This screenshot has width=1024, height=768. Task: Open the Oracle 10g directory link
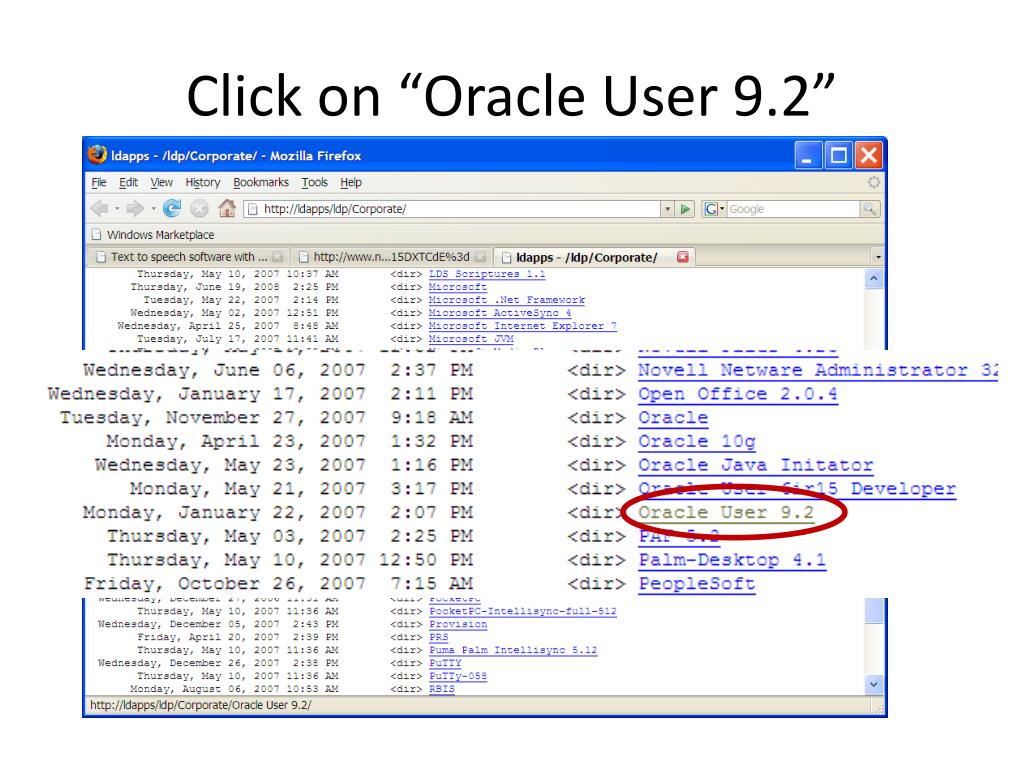tap(697, 441)
